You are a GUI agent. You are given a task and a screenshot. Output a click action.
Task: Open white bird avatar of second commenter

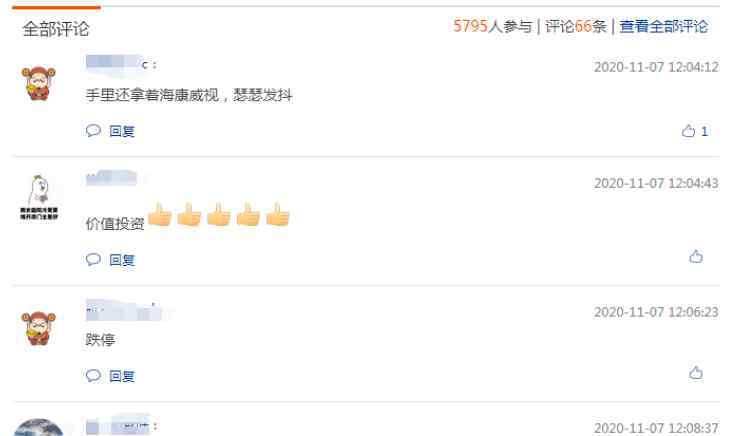coord(39,197)
